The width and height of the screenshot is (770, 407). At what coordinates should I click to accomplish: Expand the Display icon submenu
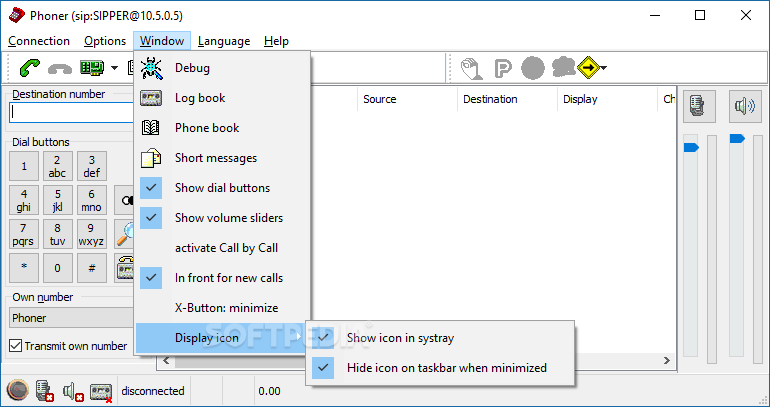click(222, 338)
